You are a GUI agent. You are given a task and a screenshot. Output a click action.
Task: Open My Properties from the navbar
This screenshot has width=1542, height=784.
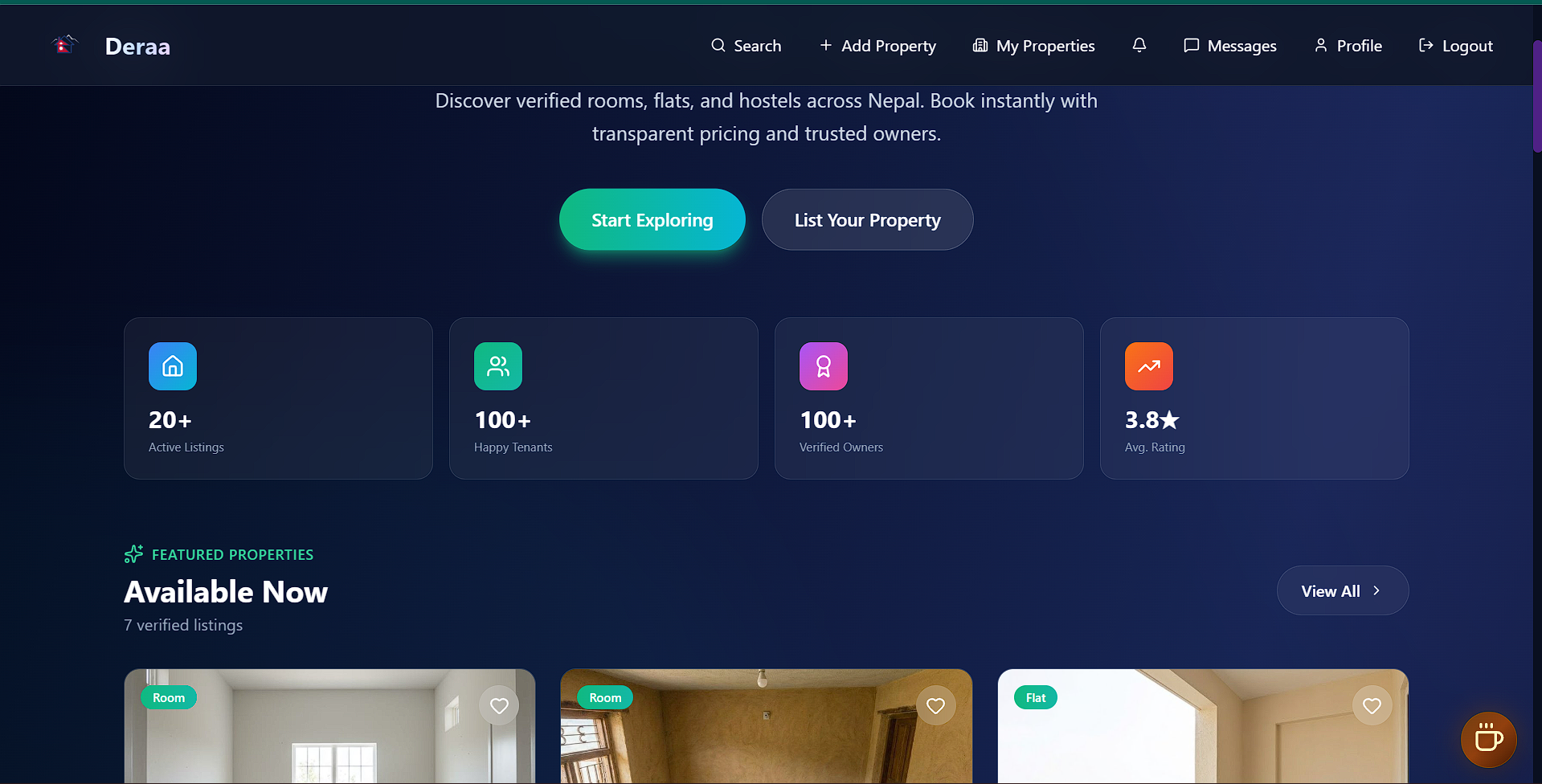1033,46
